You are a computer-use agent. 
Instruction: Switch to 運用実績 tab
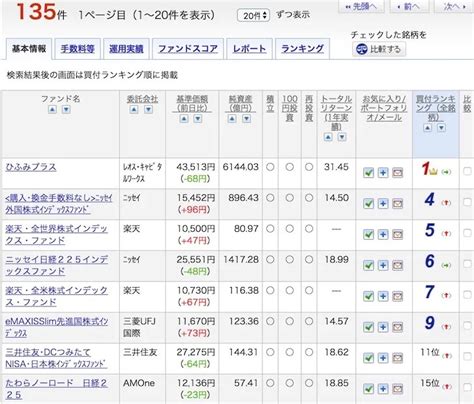126,49
